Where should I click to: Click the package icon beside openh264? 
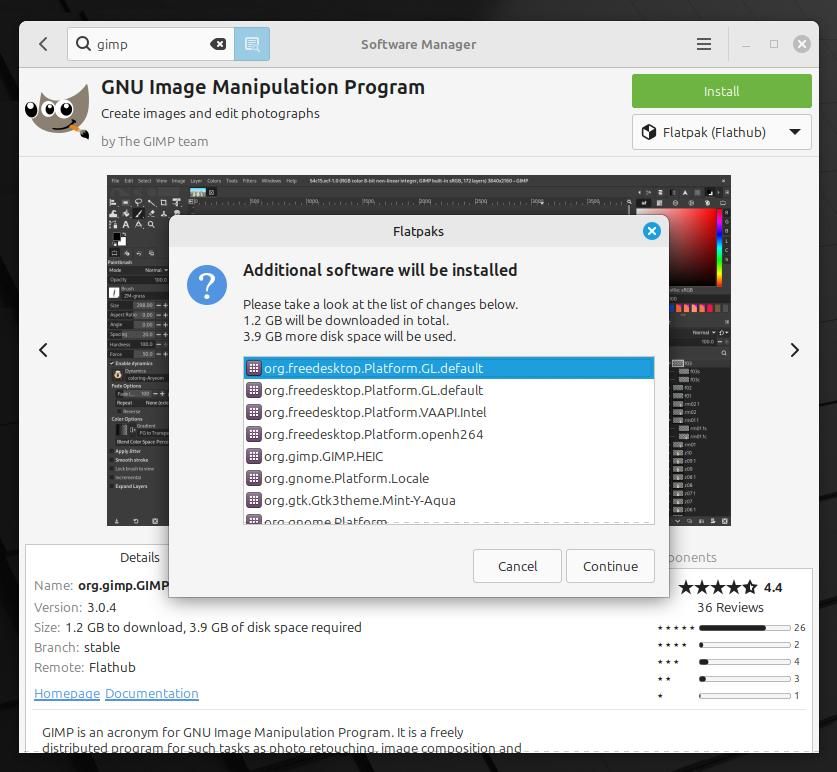254,434
